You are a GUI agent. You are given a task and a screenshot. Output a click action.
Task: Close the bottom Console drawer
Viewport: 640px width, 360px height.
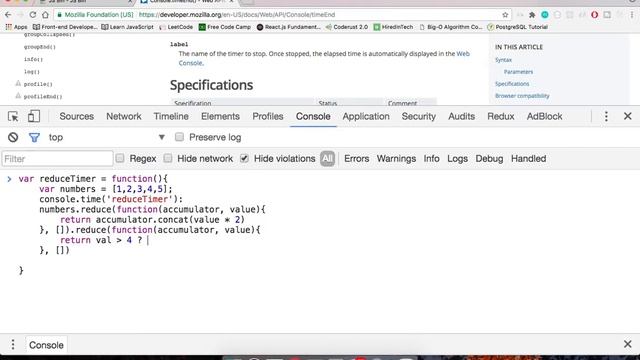tap(628, 344)
